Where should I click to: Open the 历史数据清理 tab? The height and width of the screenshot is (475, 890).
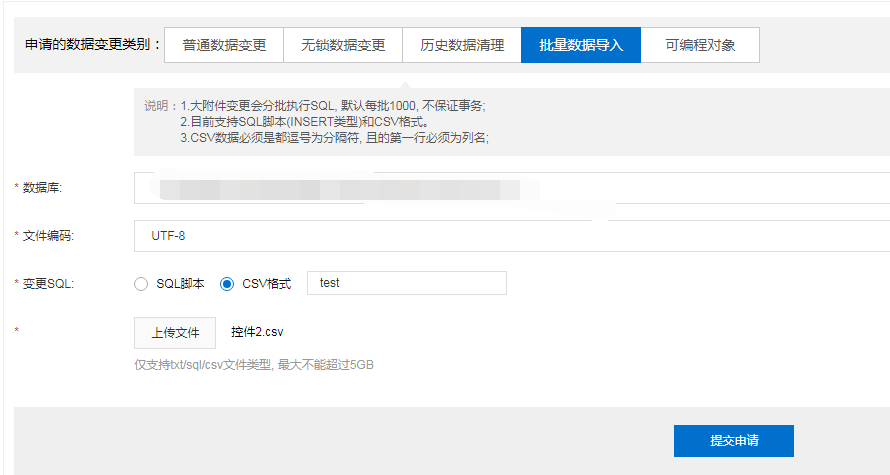click(x=462, y=45)
